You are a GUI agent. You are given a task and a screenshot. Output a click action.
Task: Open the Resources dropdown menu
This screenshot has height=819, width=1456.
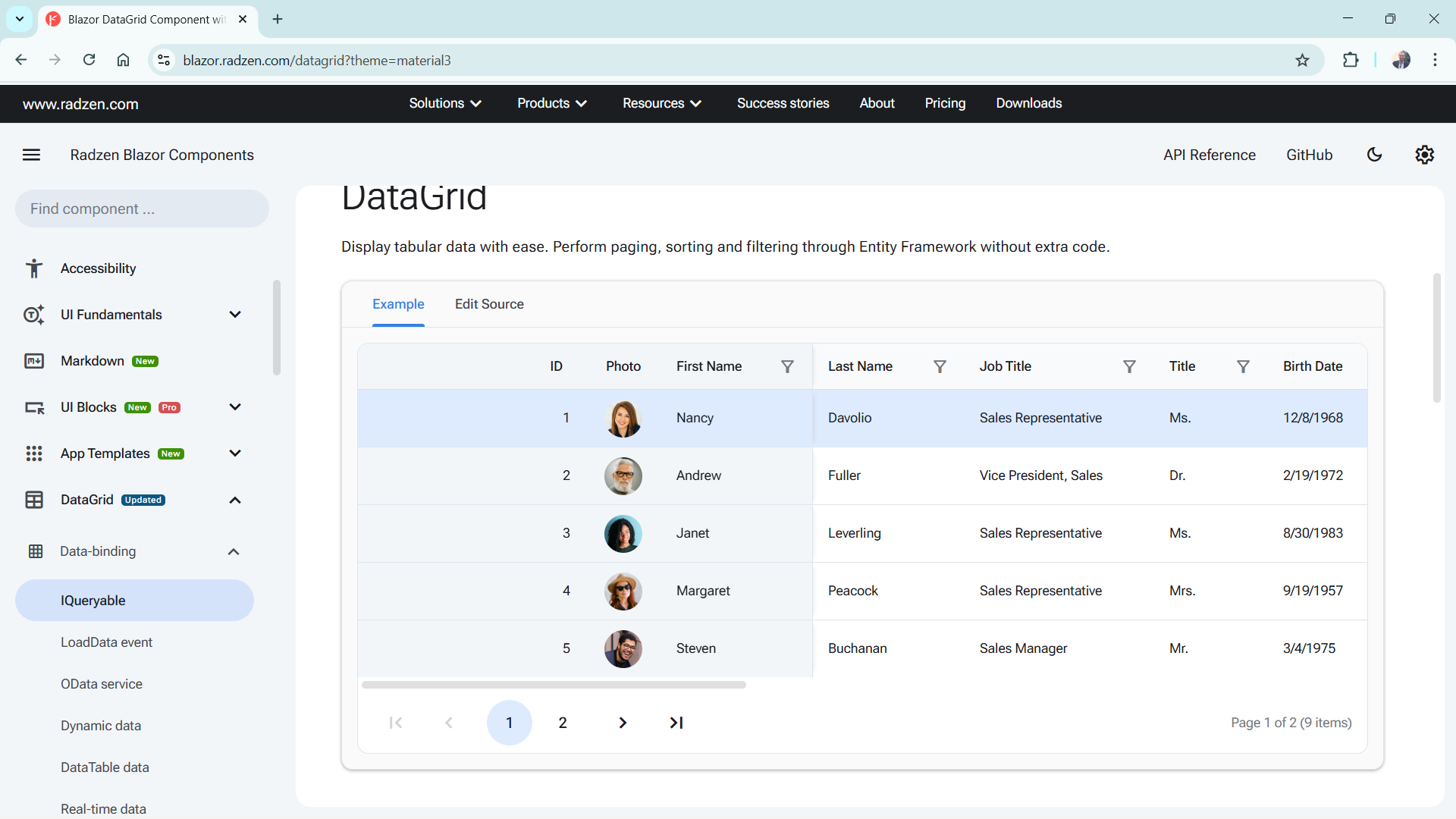(662, 103)
